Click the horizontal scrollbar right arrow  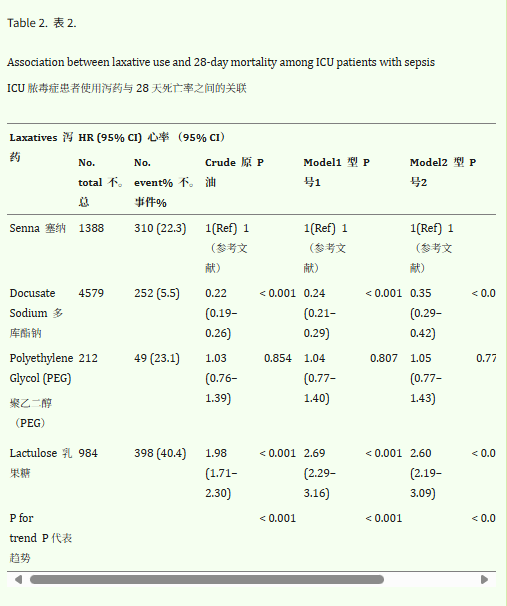(x=484, y=579)
